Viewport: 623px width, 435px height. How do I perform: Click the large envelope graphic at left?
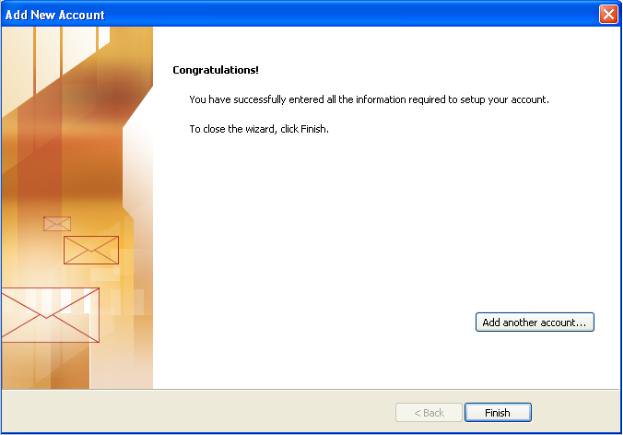(x=50, y=315)
